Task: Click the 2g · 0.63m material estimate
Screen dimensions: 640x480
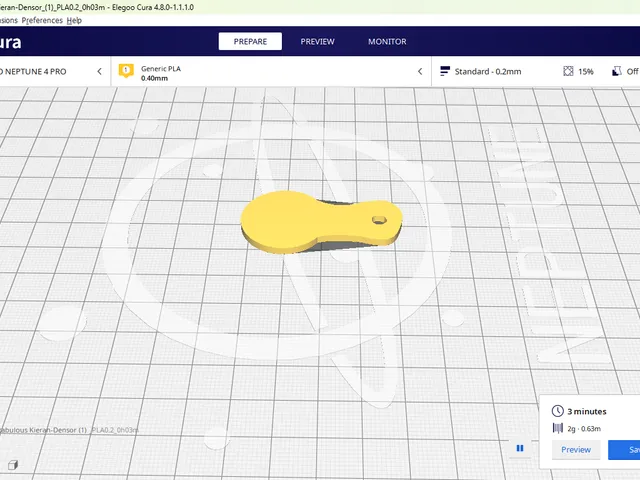Action: [584, 429]
